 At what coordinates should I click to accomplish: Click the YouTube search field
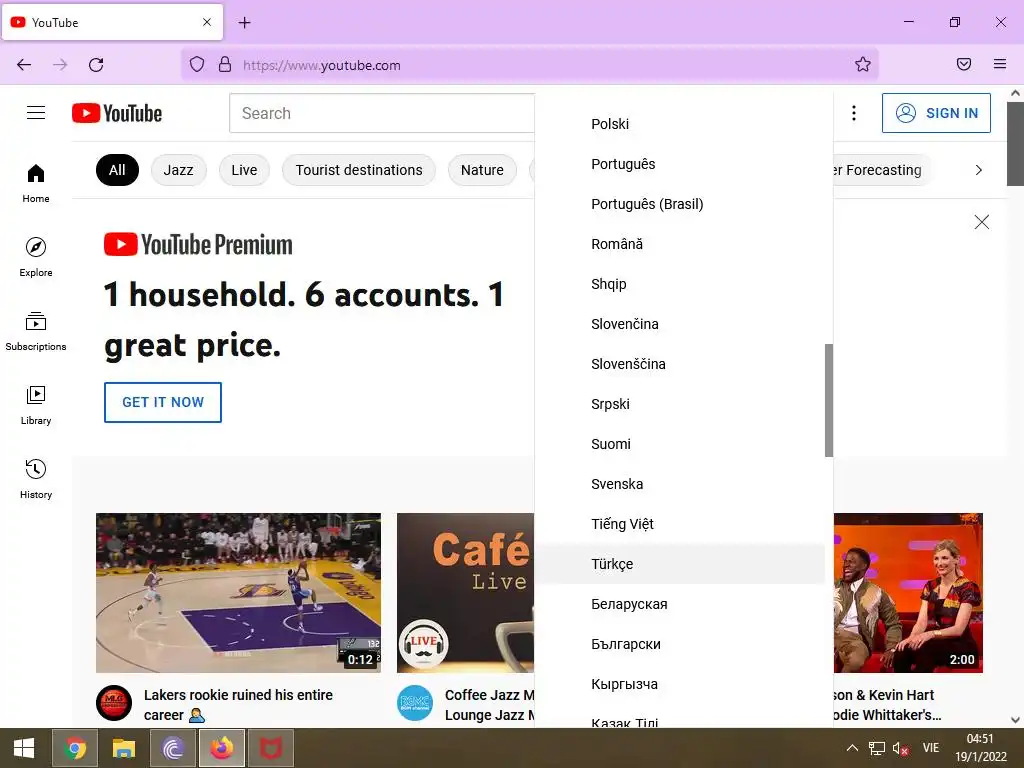pyautogui.click(x=381, y=113)
